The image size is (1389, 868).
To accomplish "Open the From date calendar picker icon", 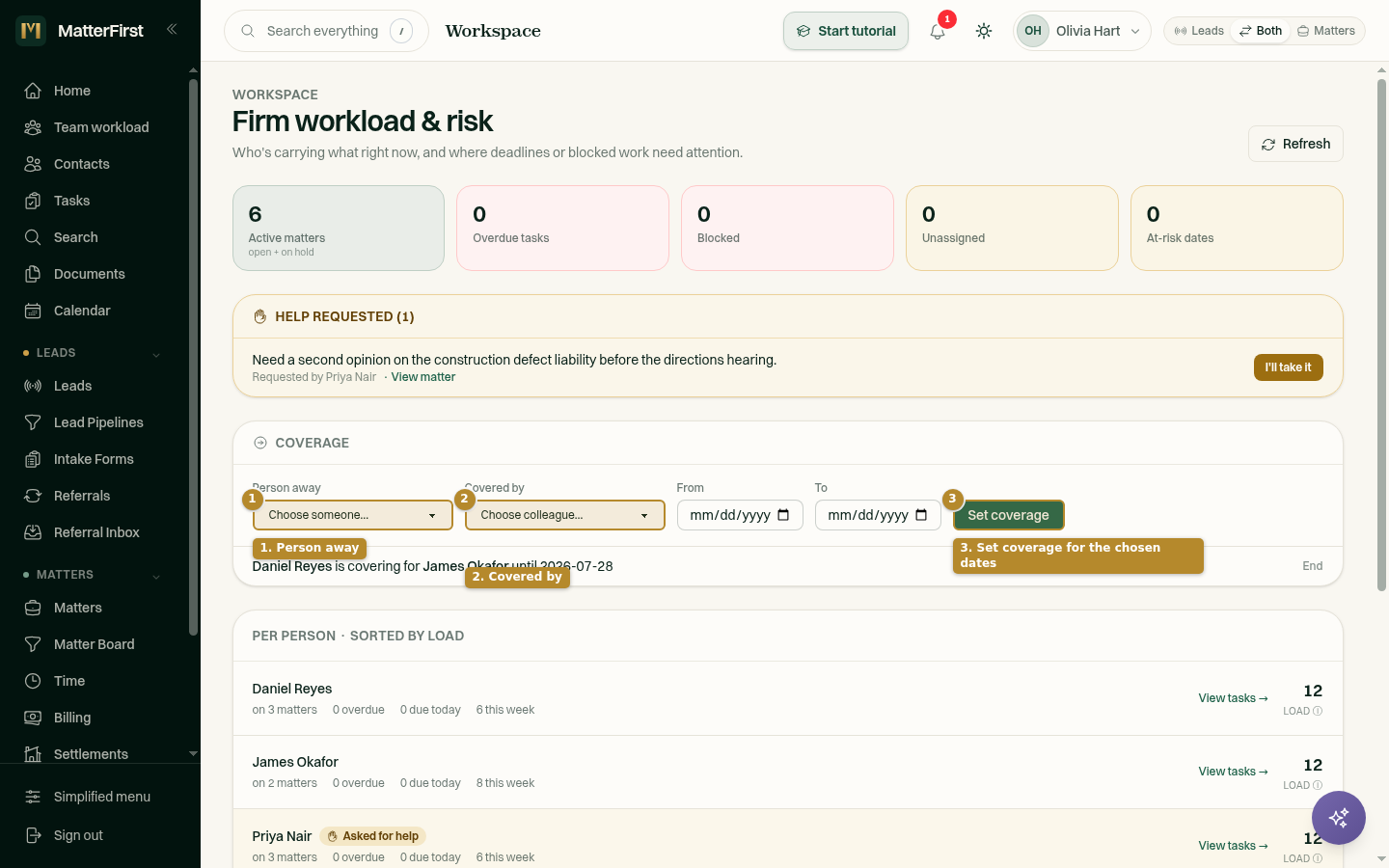I will click(783, 515).
